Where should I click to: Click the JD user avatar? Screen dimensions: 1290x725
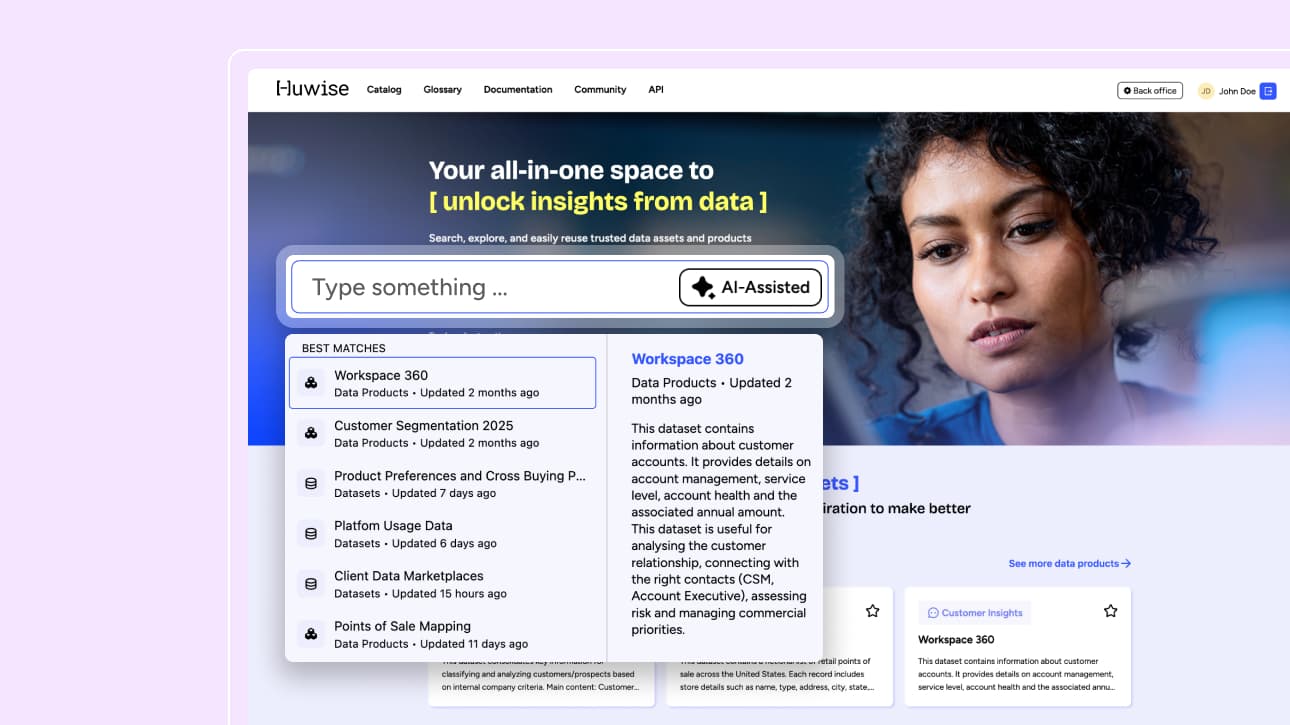tap(1205, 91)
